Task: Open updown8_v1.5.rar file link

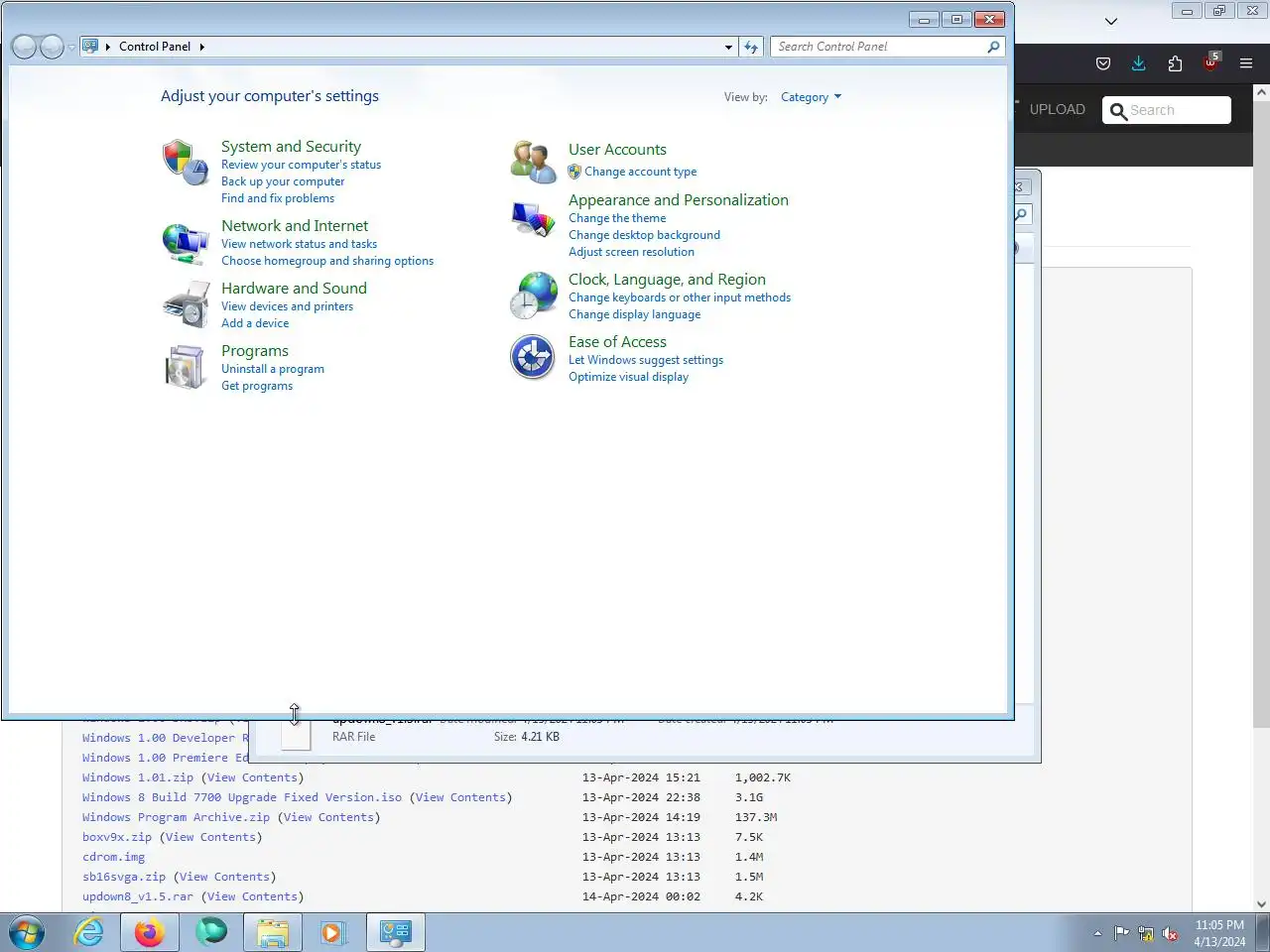Action: (138, 896)
